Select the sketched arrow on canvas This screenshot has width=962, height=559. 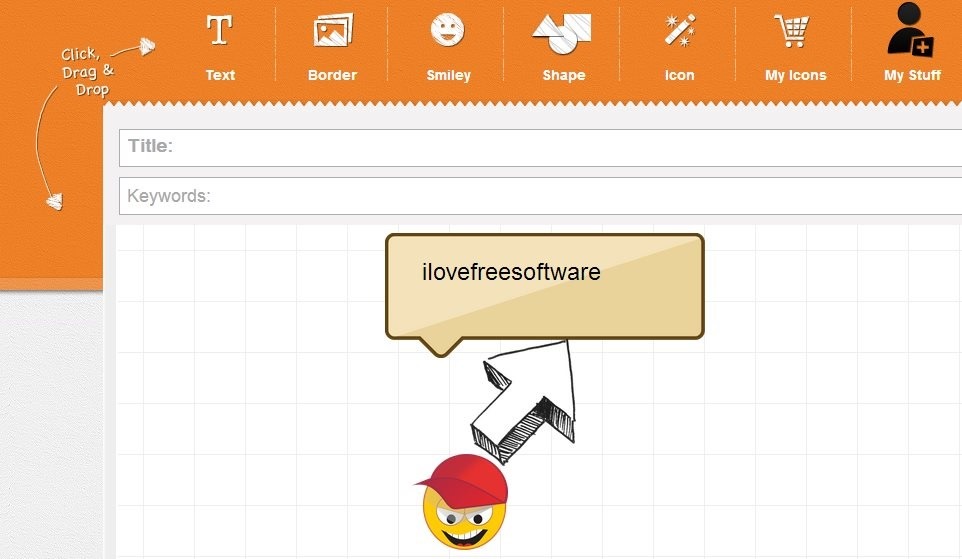(x=523, y=402)
